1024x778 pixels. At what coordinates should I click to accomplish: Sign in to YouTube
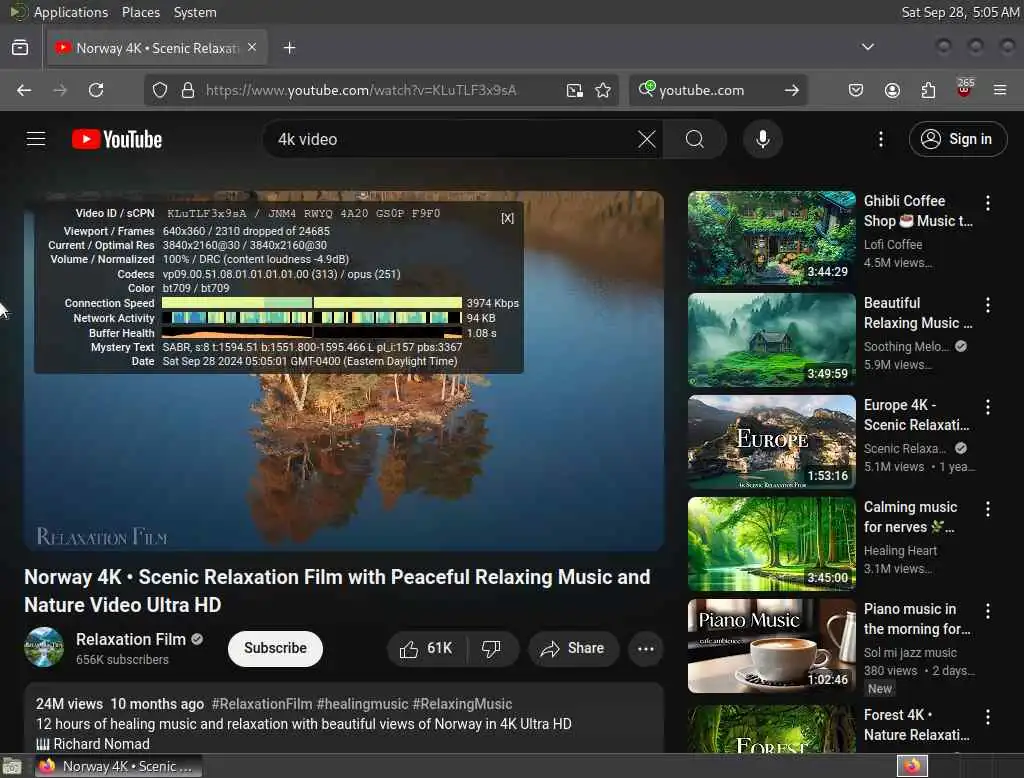pyautogui.click(x=958, y=139)
